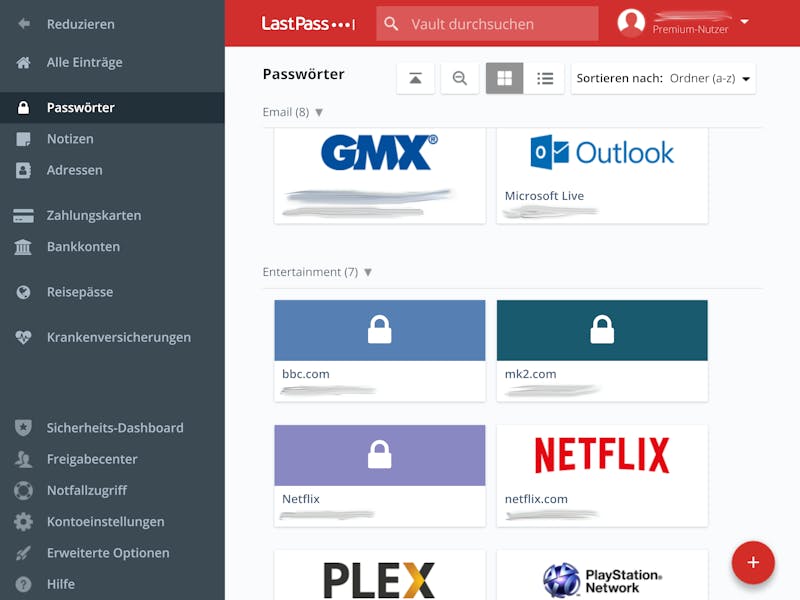Open the GMX password card
This screenshot has height=600, width=800.
[x=380, y=176]
